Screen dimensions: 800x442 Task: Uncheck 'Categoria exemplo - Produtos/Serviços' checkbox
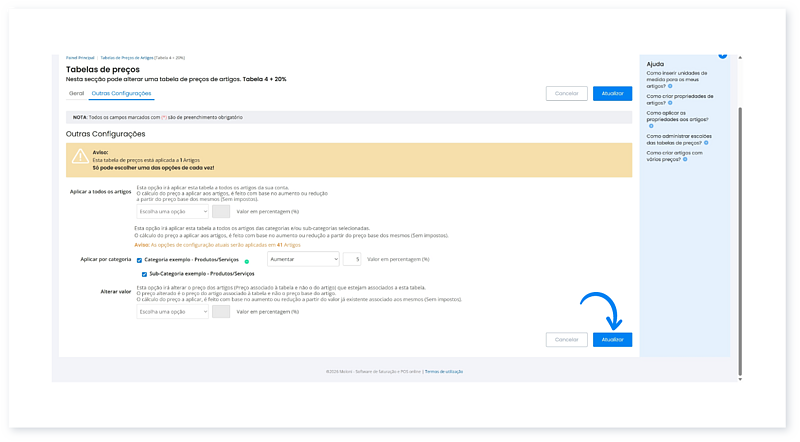[x=139, y=260]
